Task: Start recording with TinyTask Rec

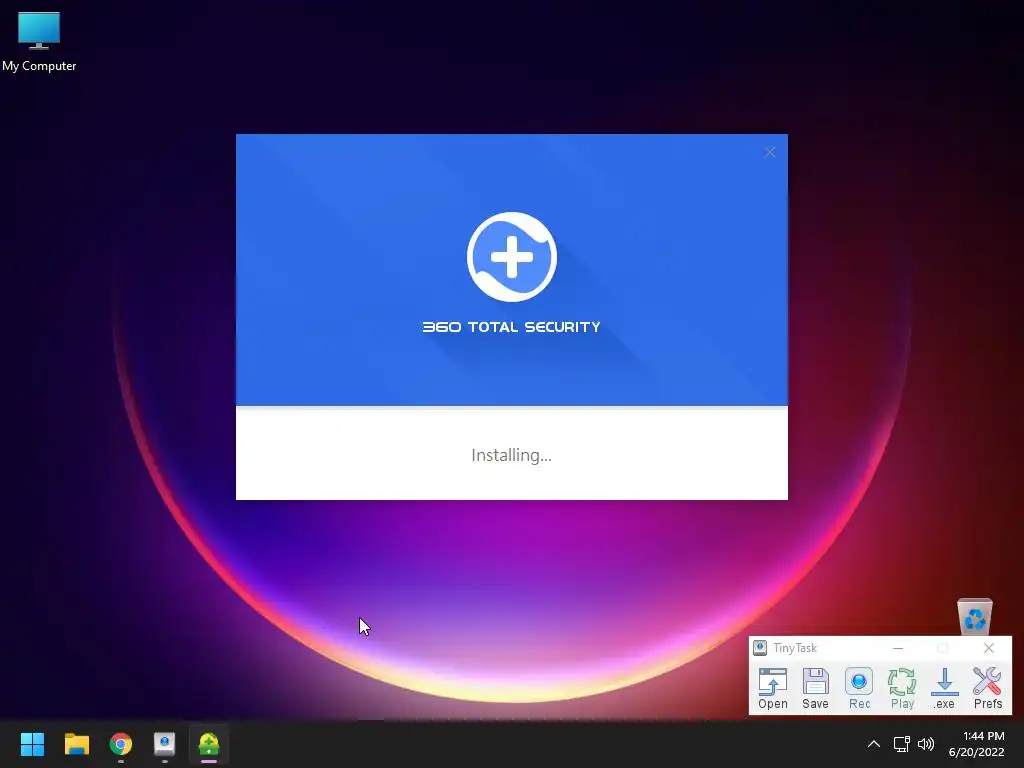Action: click(x=859, y=688)
